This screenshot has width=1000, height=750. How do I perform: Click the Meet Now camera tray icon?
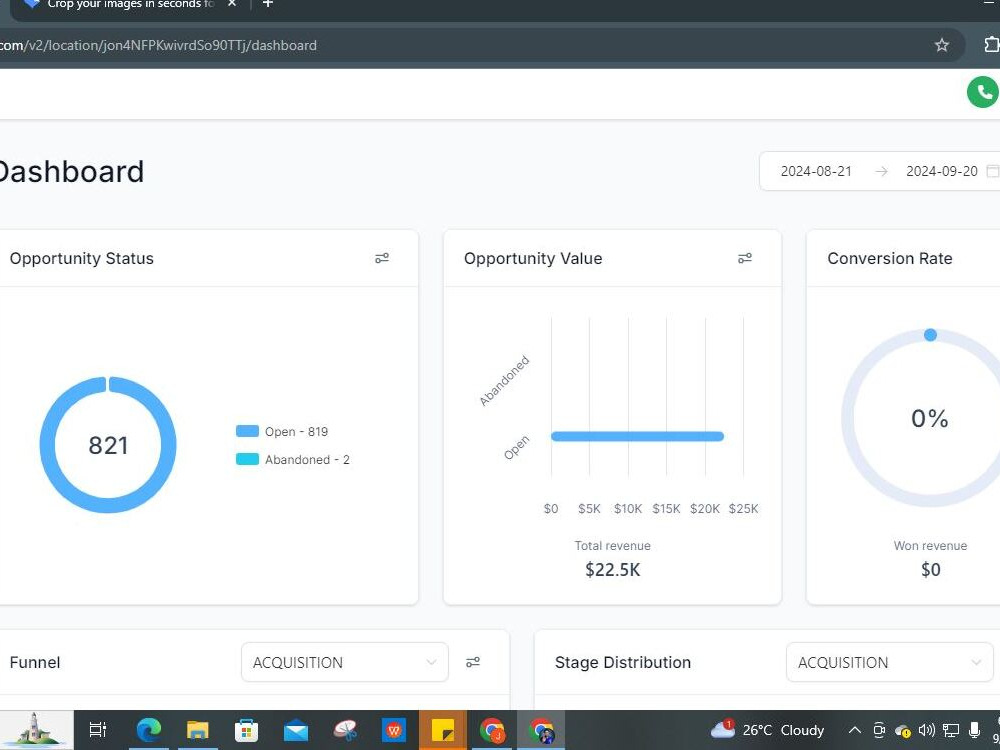click(879, 730)
